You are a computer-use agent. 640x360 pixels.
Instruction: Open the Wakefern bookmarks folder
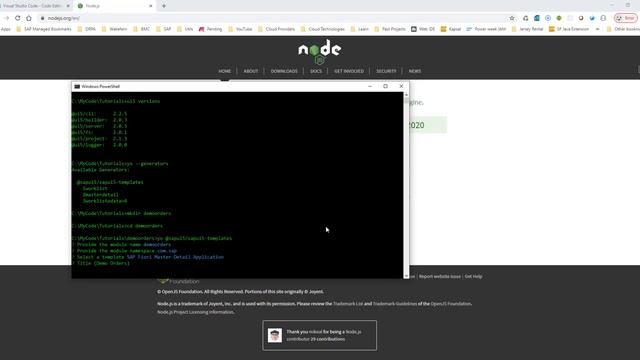tap(114, 29)
